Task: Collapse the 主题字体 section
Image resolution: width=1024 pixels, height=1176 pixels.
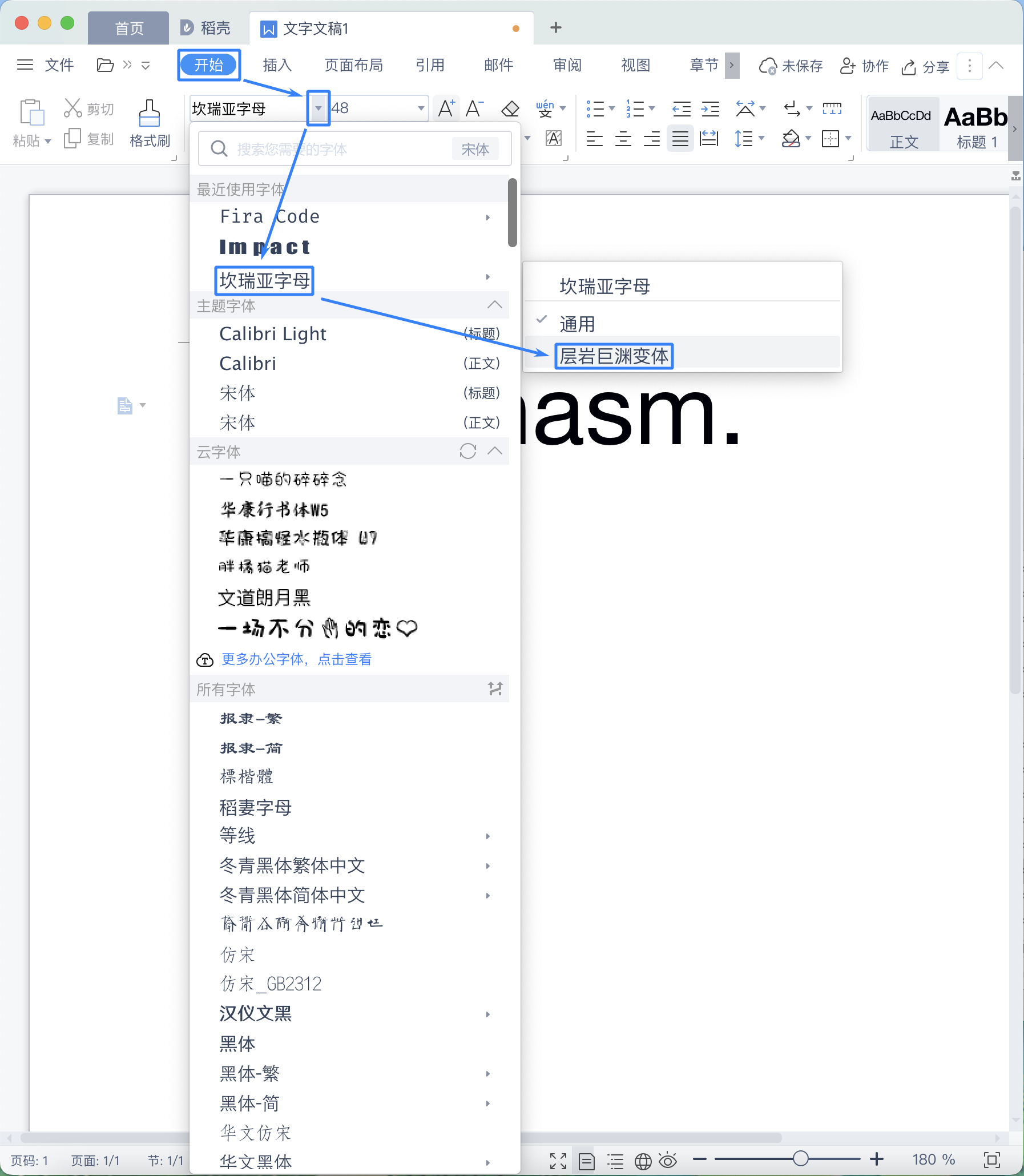Action: [495, 305]
